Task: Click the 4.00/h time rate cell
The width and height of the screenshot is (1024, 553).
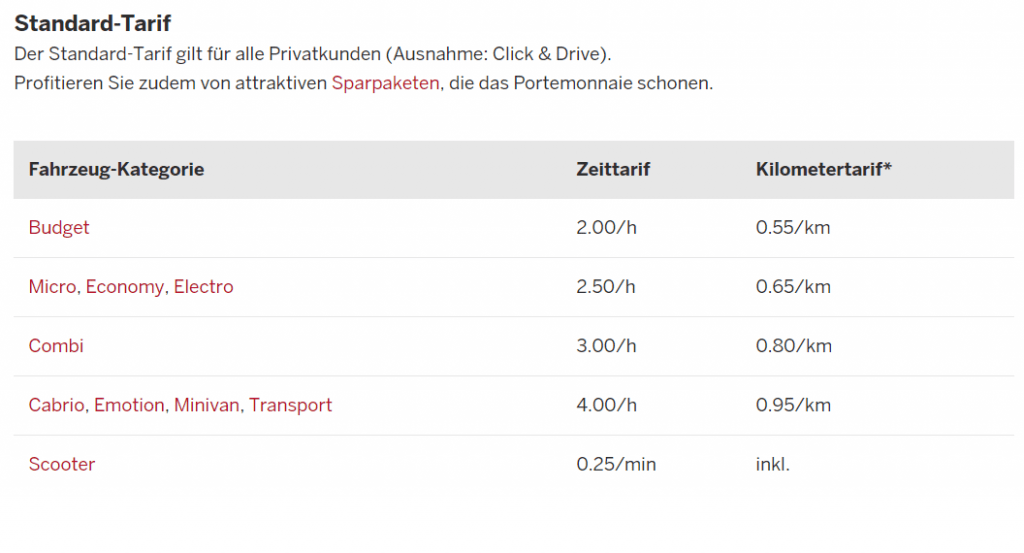Action: point(606,405)
